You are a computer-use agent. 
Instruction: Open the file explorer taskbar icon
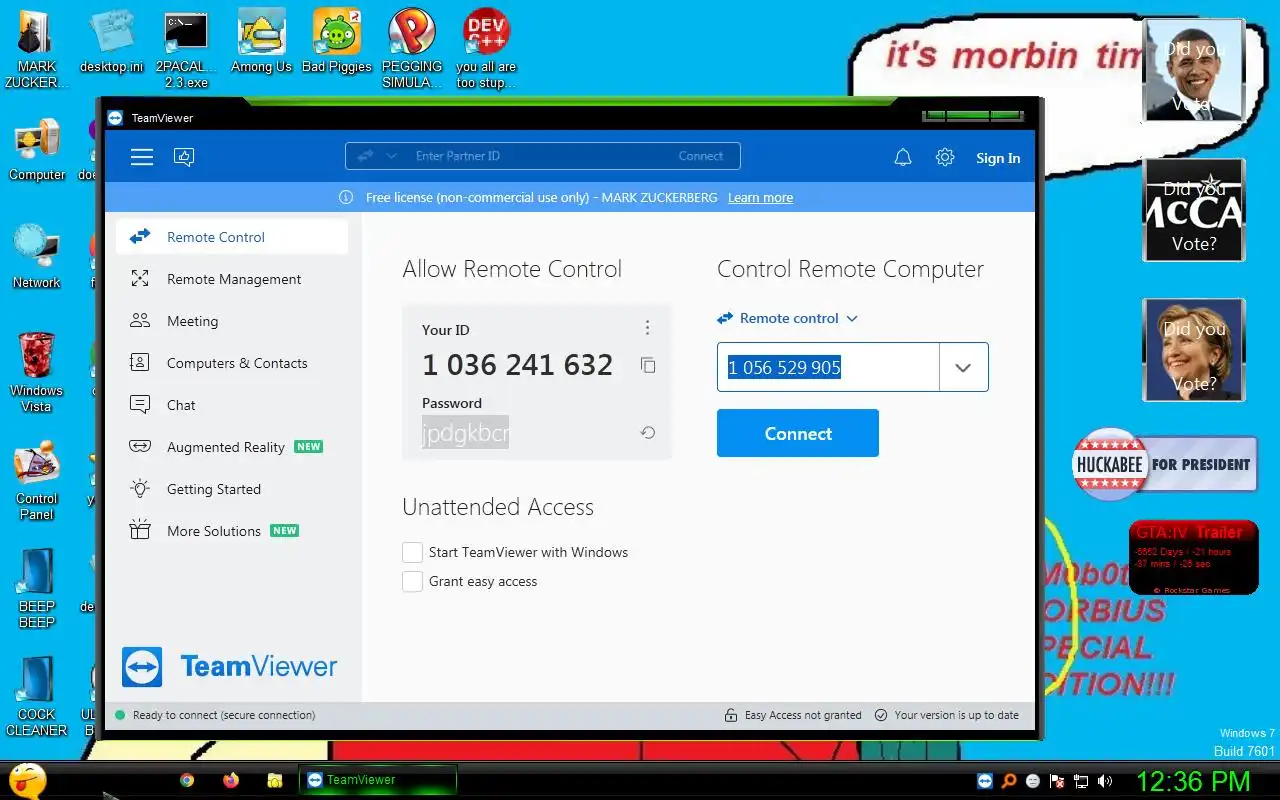point(275,780)
